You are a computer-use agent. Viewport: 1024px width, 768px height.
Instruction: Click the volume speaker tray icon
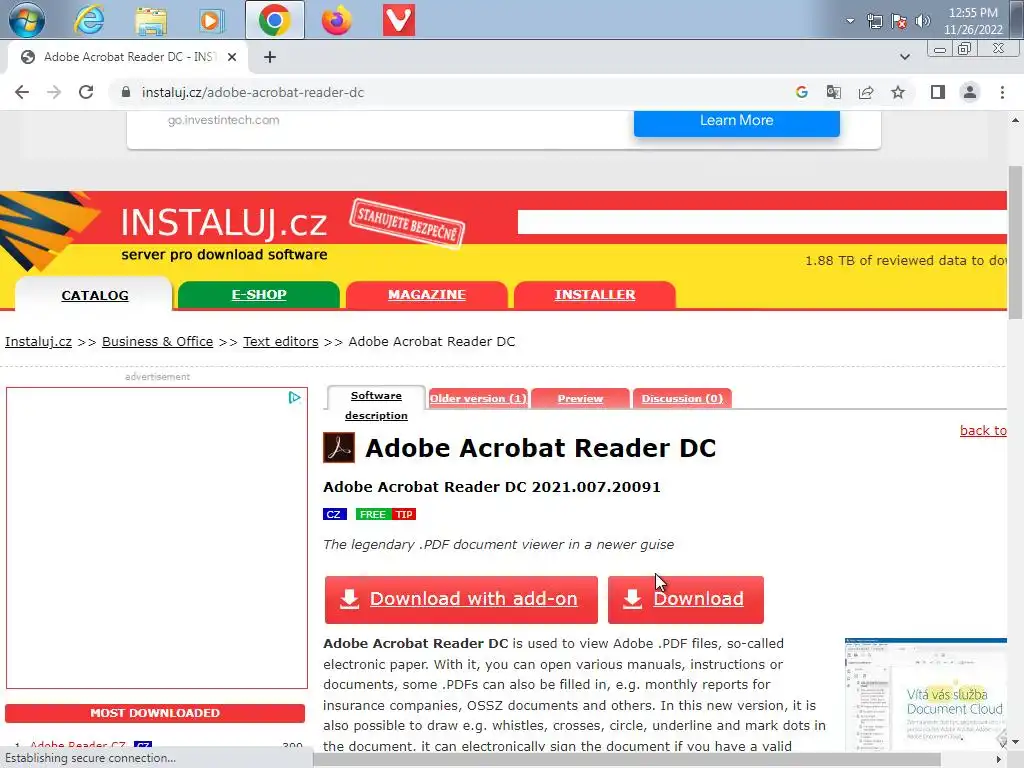click(x=922, y=21)
